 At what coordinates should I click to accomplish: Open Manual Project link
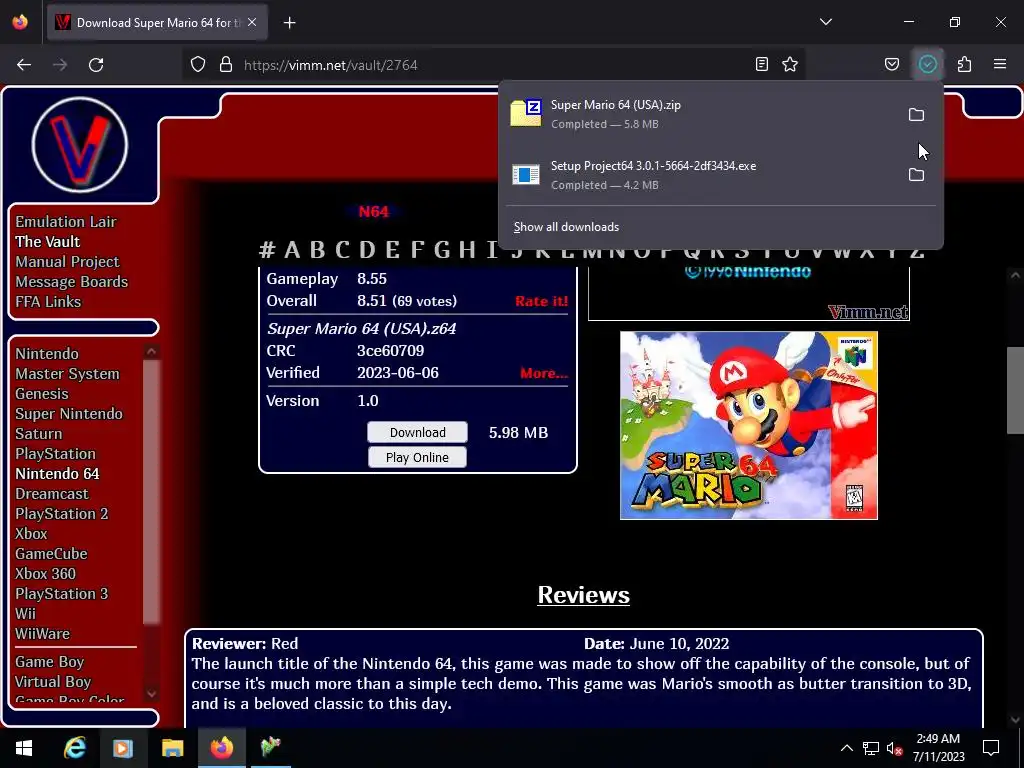click(67, 262)
